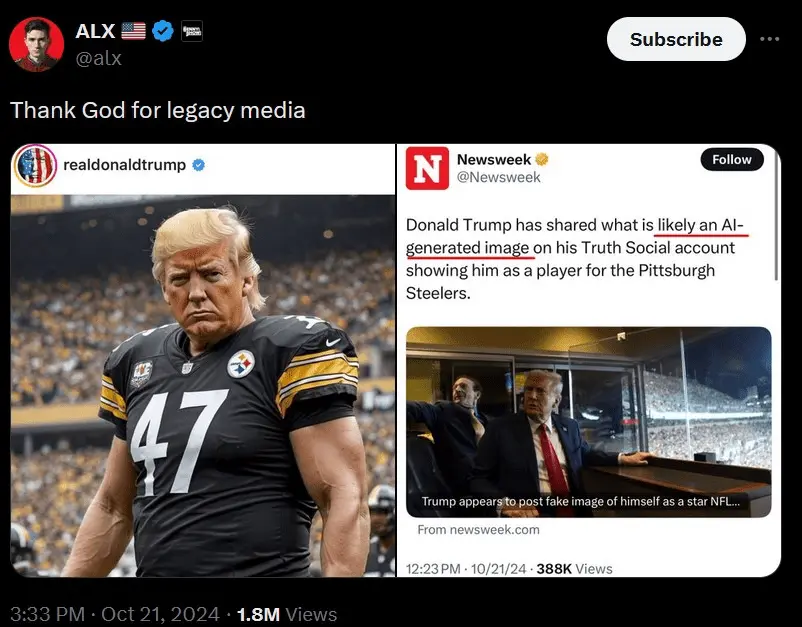Click the 1.8M Views count
Viewport: 802px width, 627px height.
[287, 614]
